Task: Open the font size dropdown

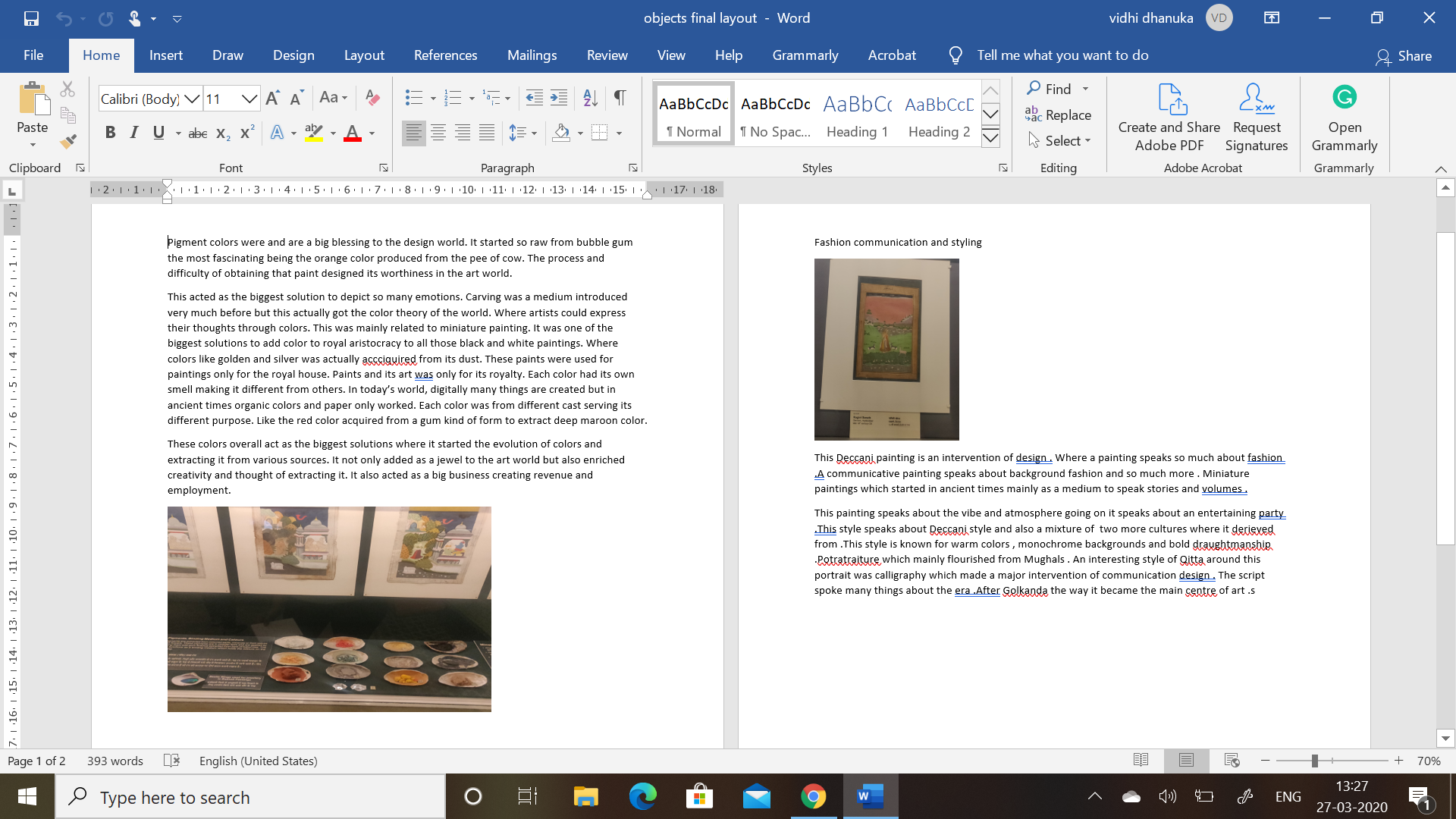Action: pyautogui.click(x=249, y=99)
